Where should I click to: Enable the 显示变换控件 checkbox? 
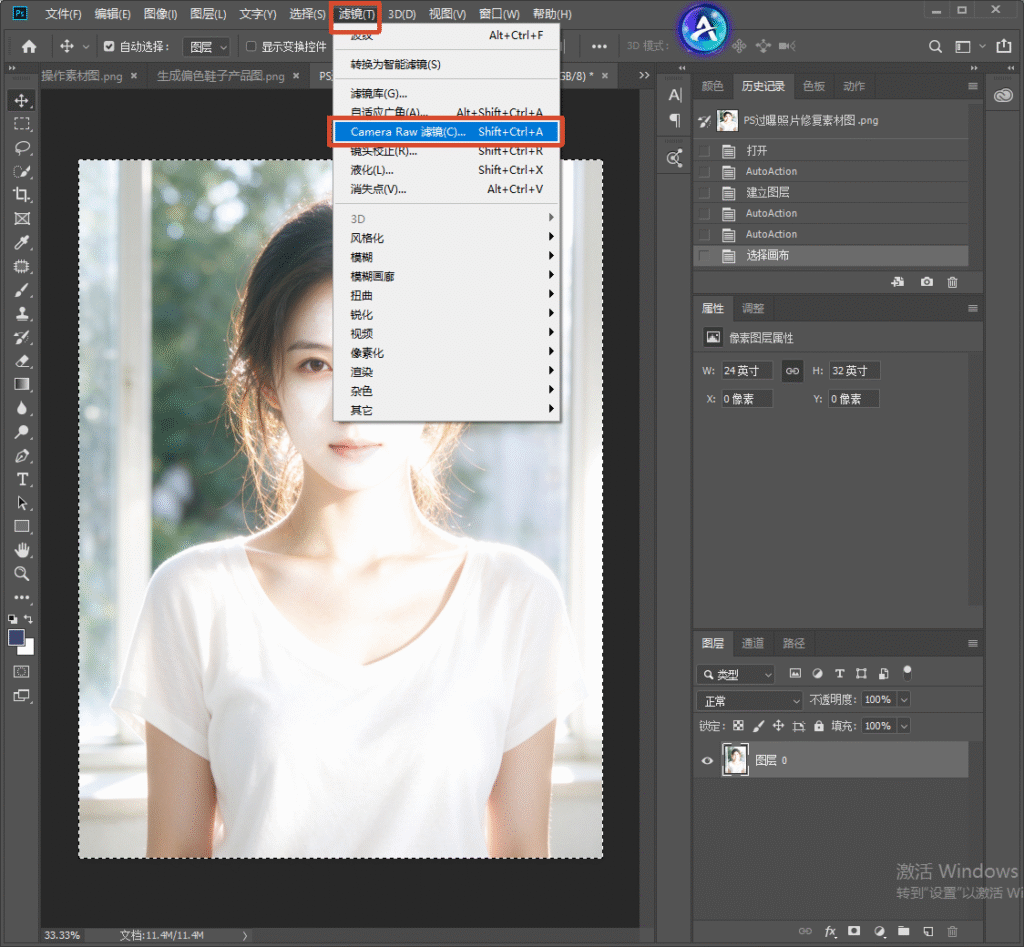coord(251,46)
